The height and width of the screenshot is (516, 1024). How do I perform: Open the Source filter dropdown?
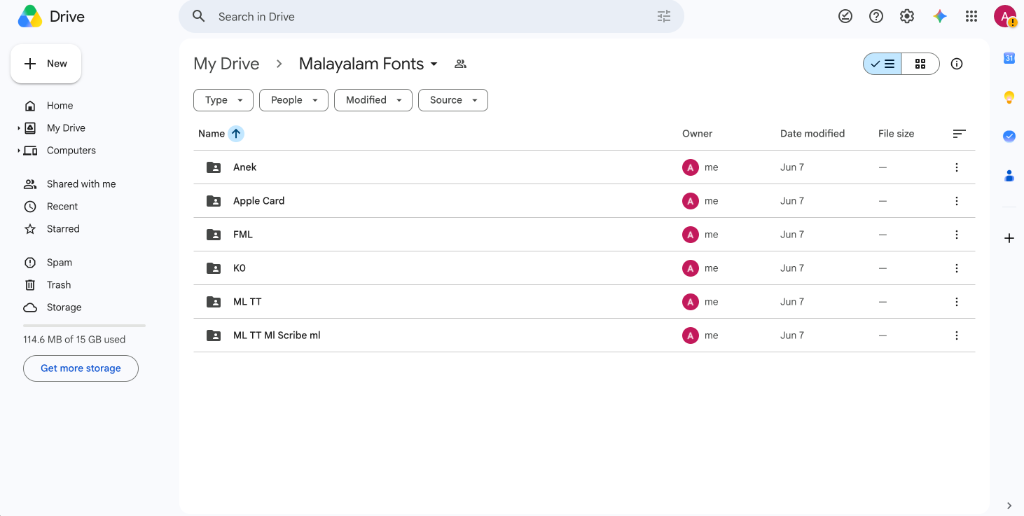click(x=453, y=100)
